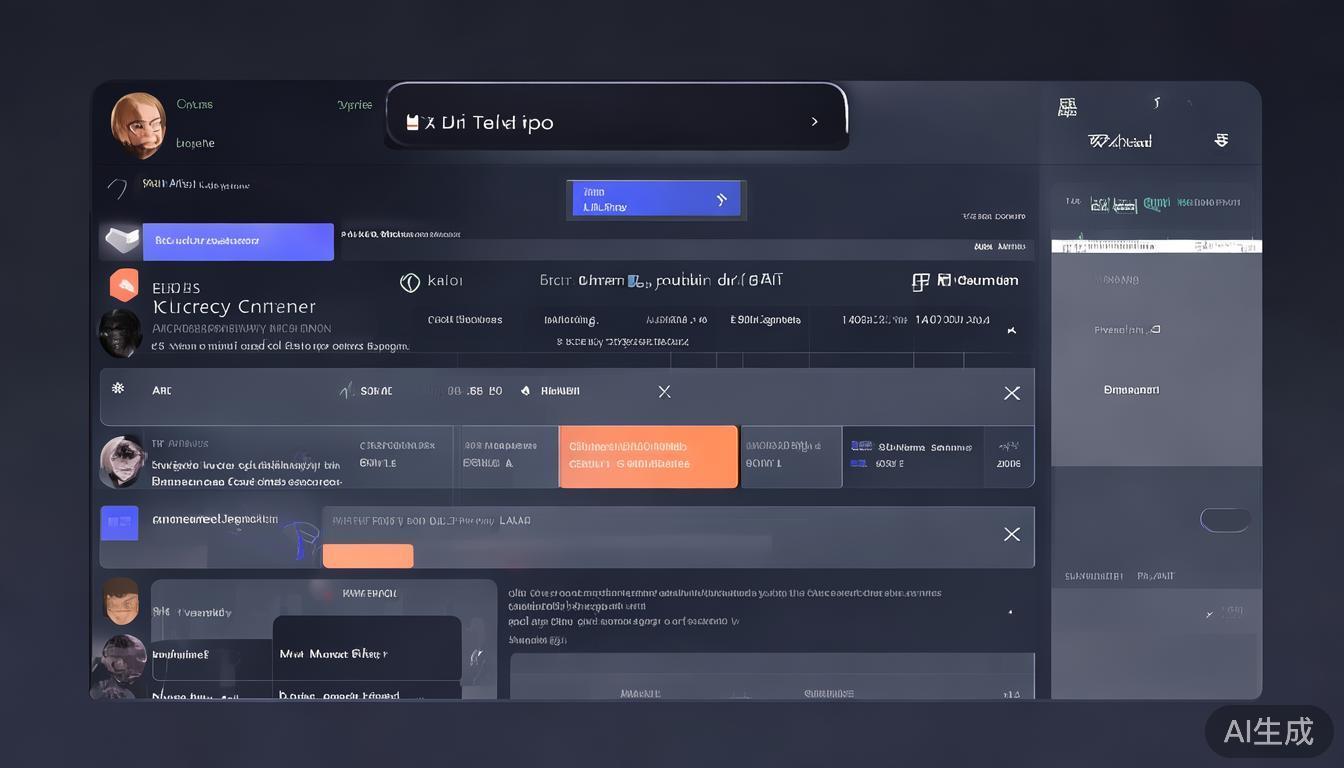Click the circular leaf icon before 'kaloi'
1344x768 pixels.
coord(409,282)
